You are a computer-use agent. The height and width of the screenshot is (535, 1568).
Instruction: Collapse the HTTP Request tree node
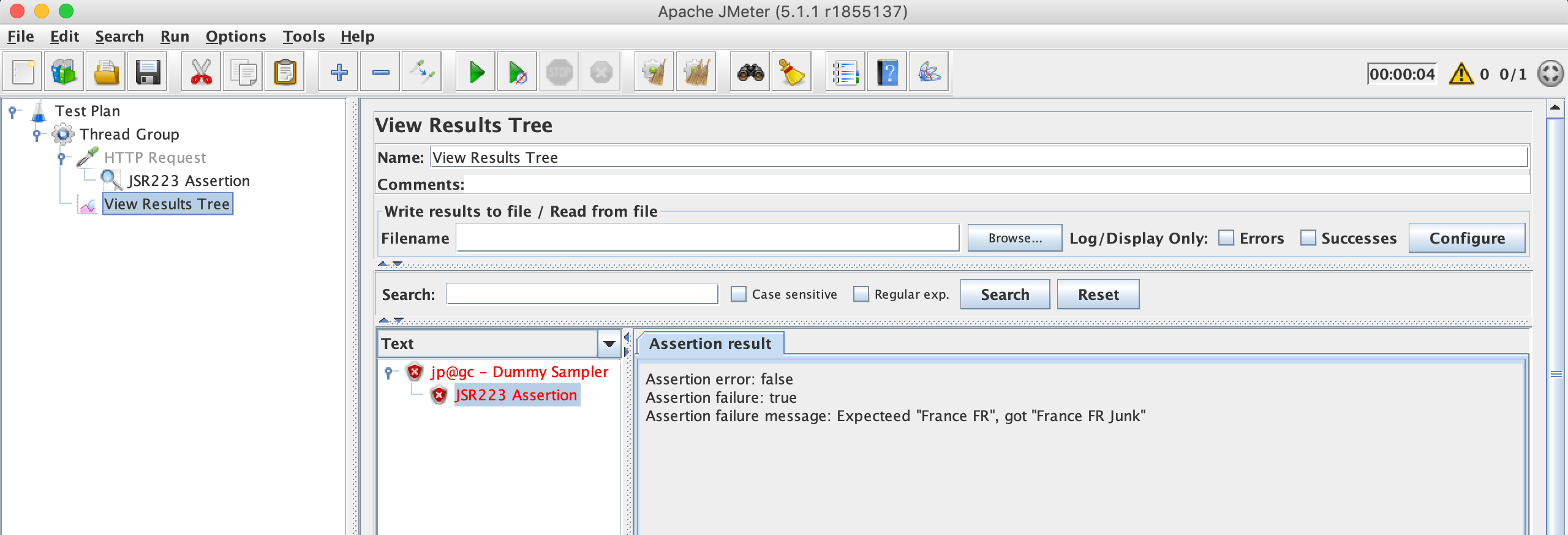(x=61, y=158)
